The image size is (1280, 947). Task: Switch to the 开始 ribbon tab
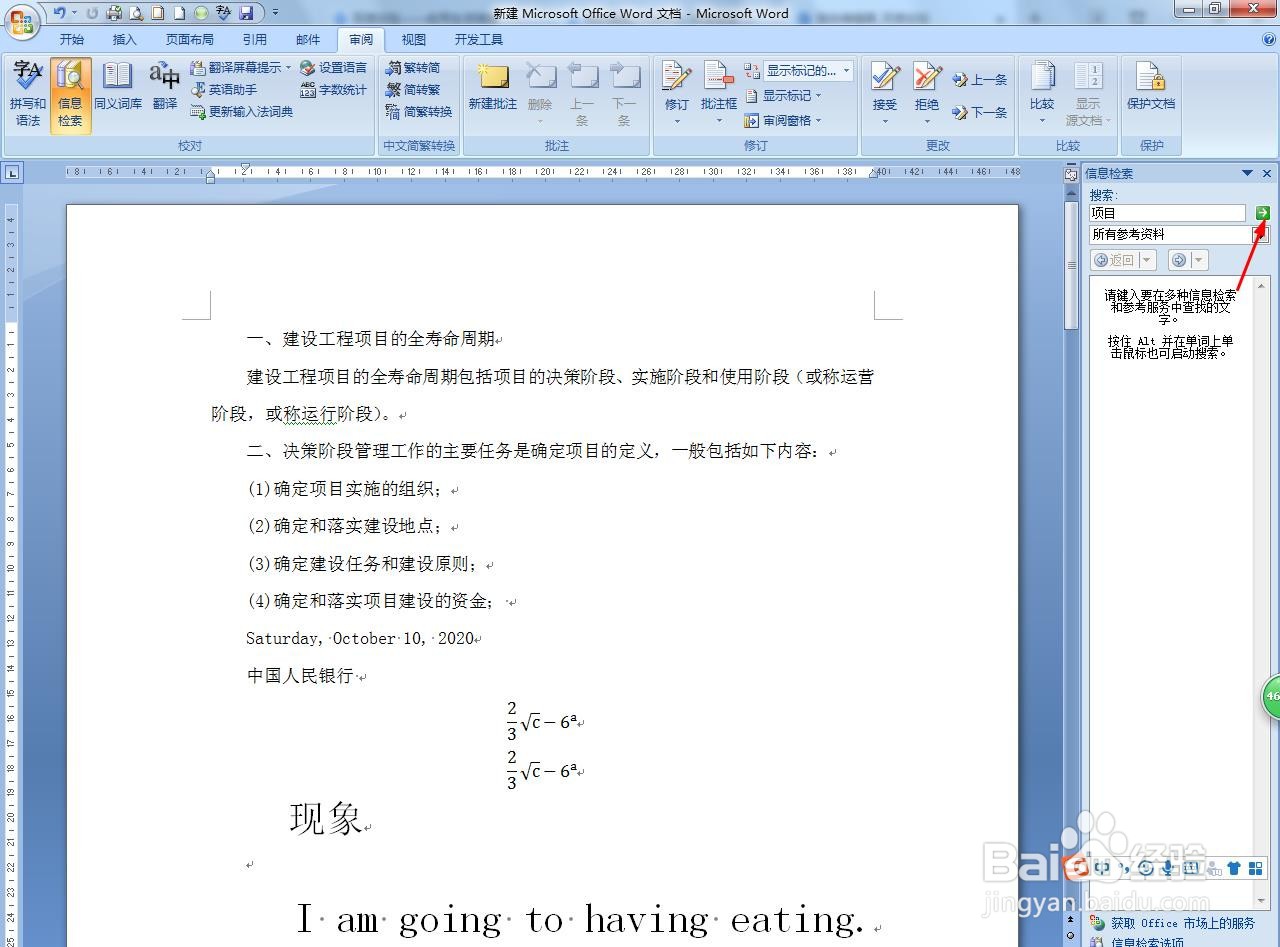[x=71, y=40]
